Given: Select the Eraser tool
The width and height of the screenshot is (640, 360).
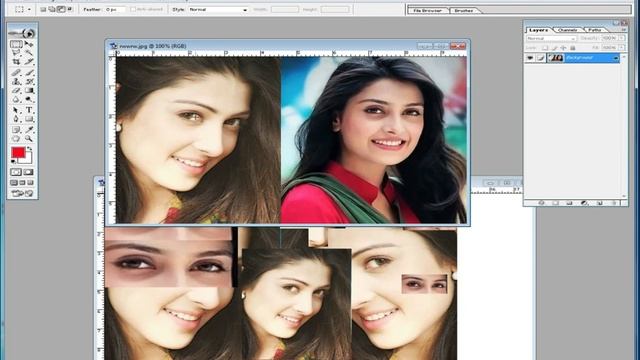Looking at the screenshot, I should tap(16, 91).
